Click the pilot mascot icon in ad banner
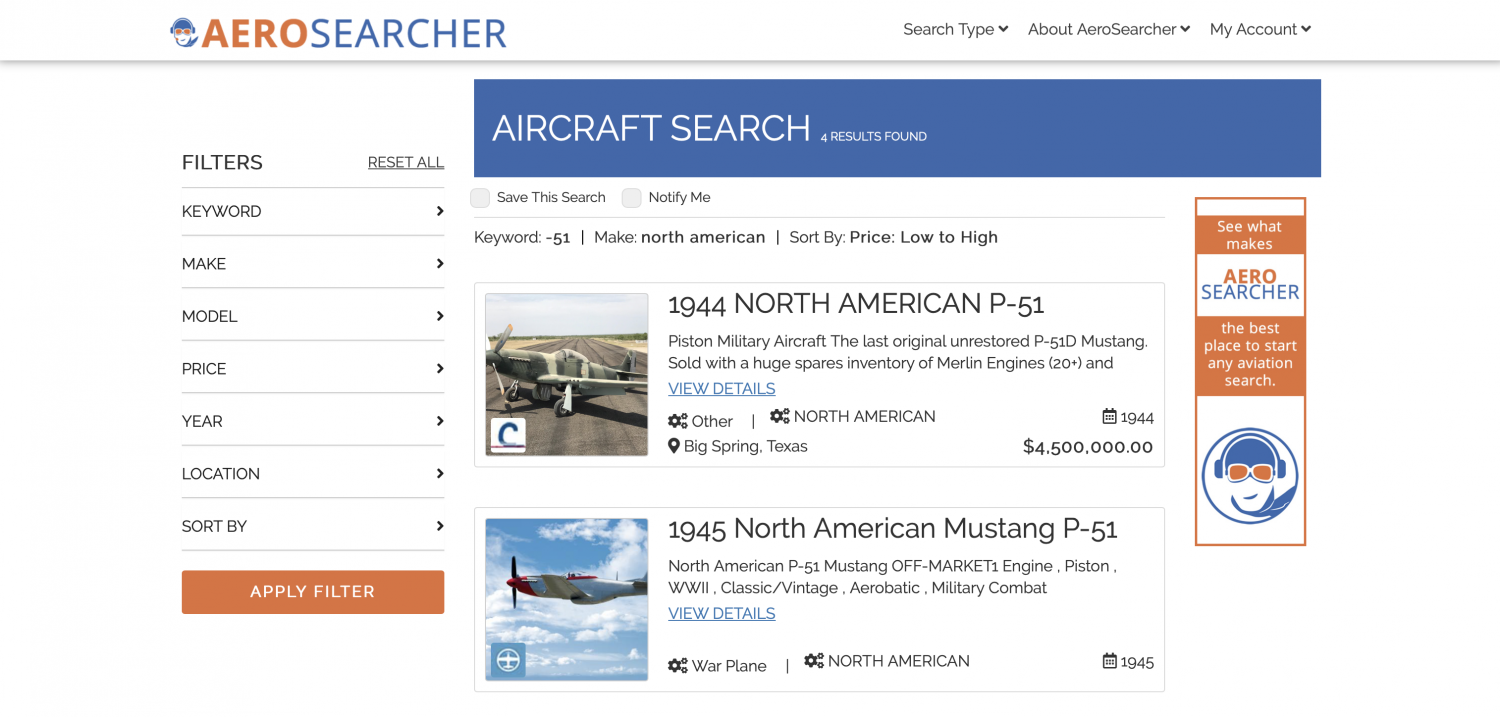This screenshot has width=1500, height=717. pyautogui.click(x=1250, y=476)
